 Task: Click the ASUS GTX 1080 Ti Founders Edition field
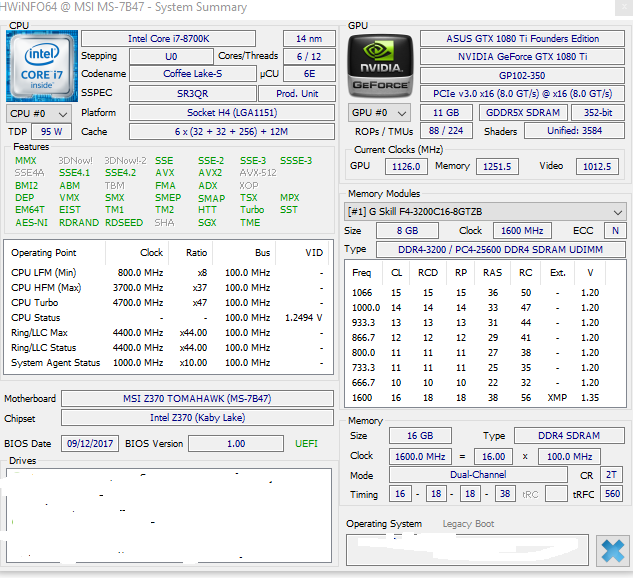(x=522, y=39)
